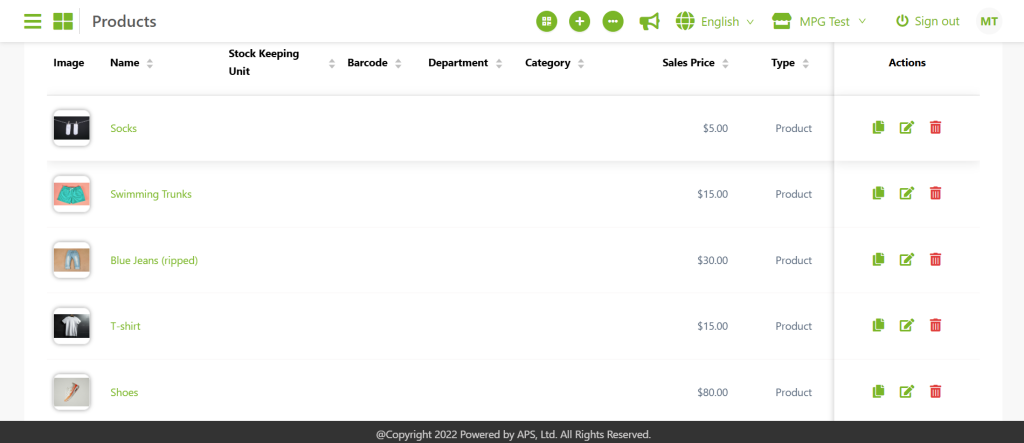1024x443 pixels.
Task: Delete the T-shirt product
Action: [x=935, y=325]
